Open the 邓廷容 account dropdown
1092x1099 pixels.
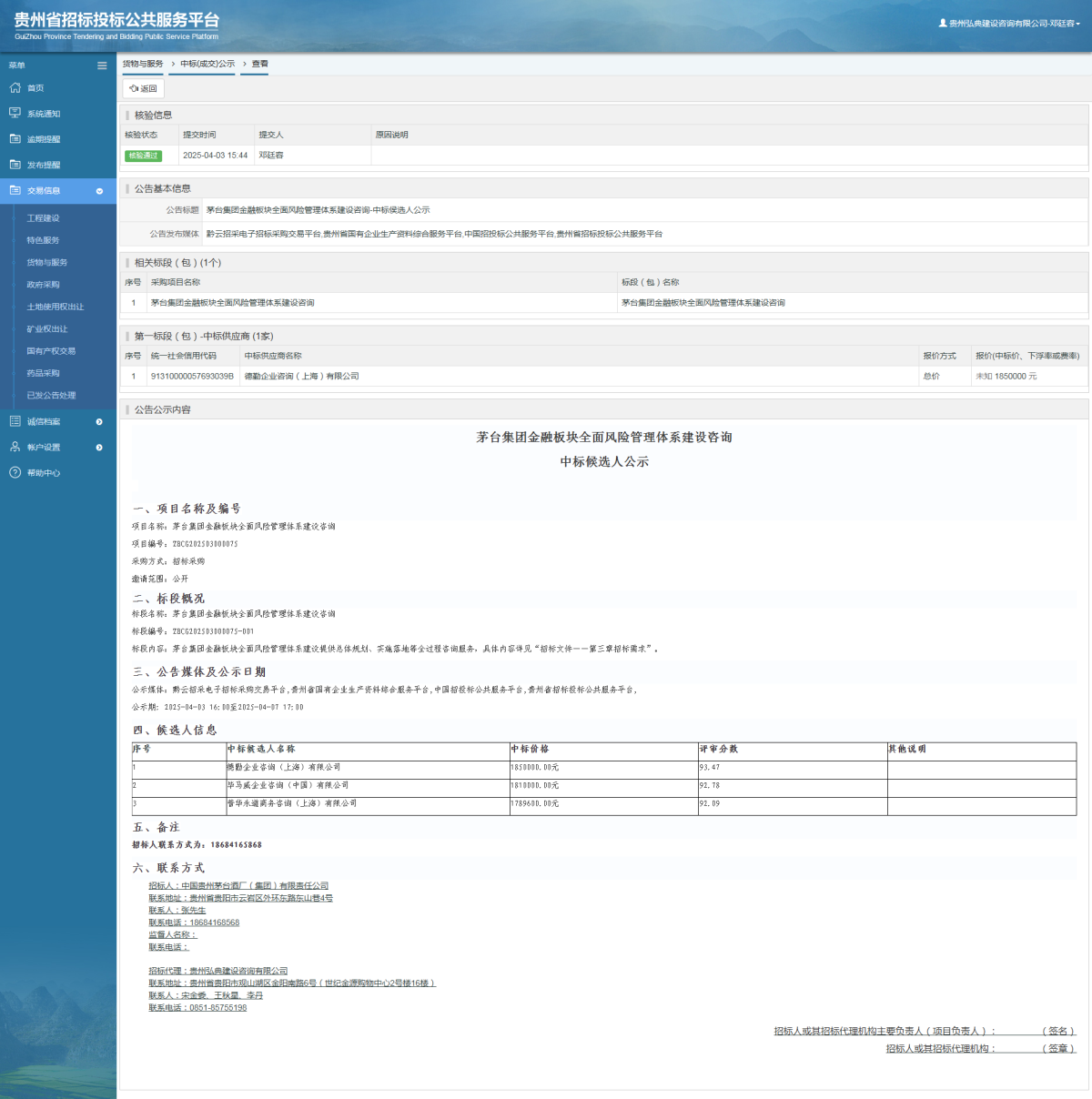[1014, 24]
